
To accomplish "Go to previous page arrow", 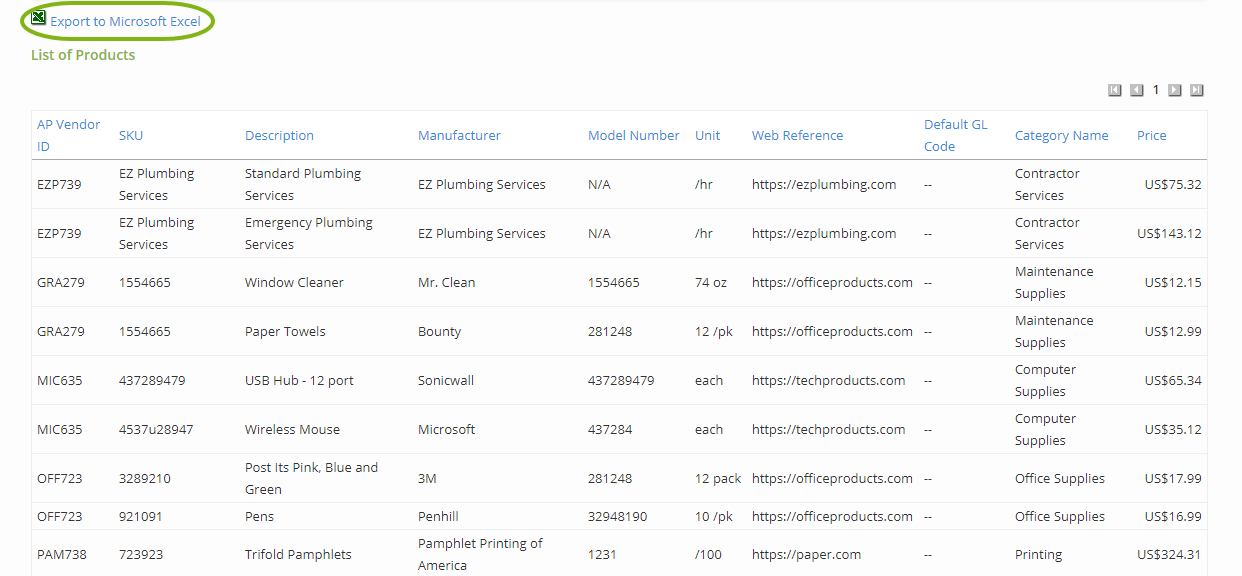I will click(1136, 90).
